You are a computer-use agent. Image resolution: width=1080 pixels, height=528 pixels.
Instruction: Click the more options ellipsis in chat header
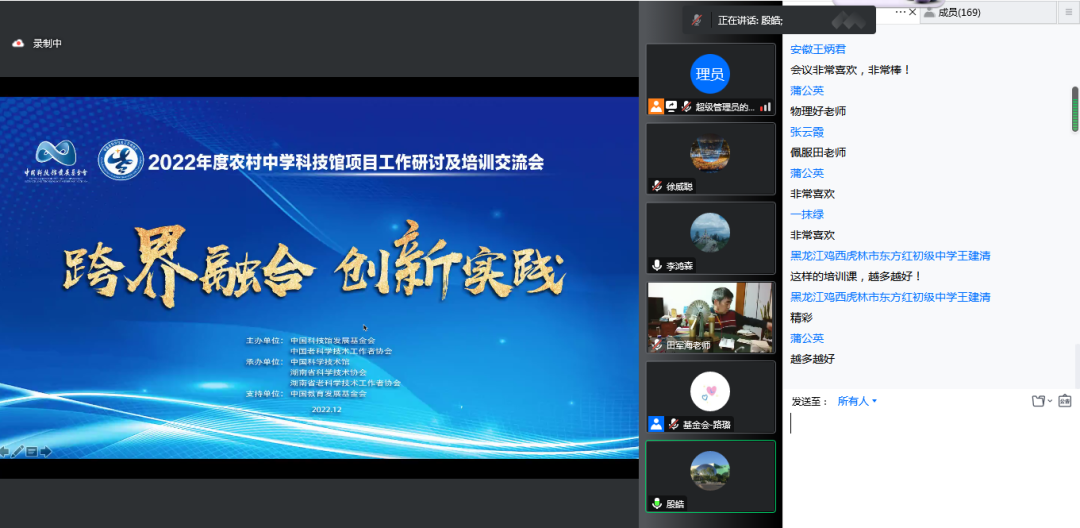click(900, 12)
